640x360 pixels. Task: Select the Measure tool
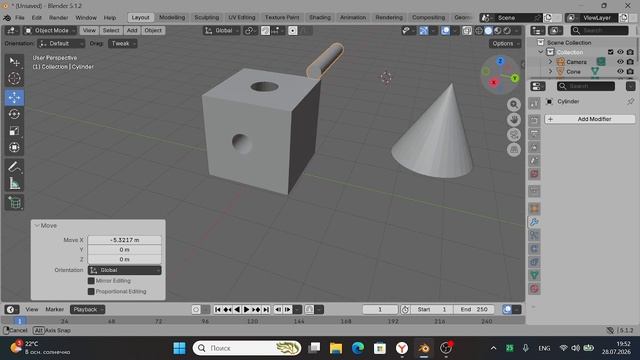tap(14, 184)
